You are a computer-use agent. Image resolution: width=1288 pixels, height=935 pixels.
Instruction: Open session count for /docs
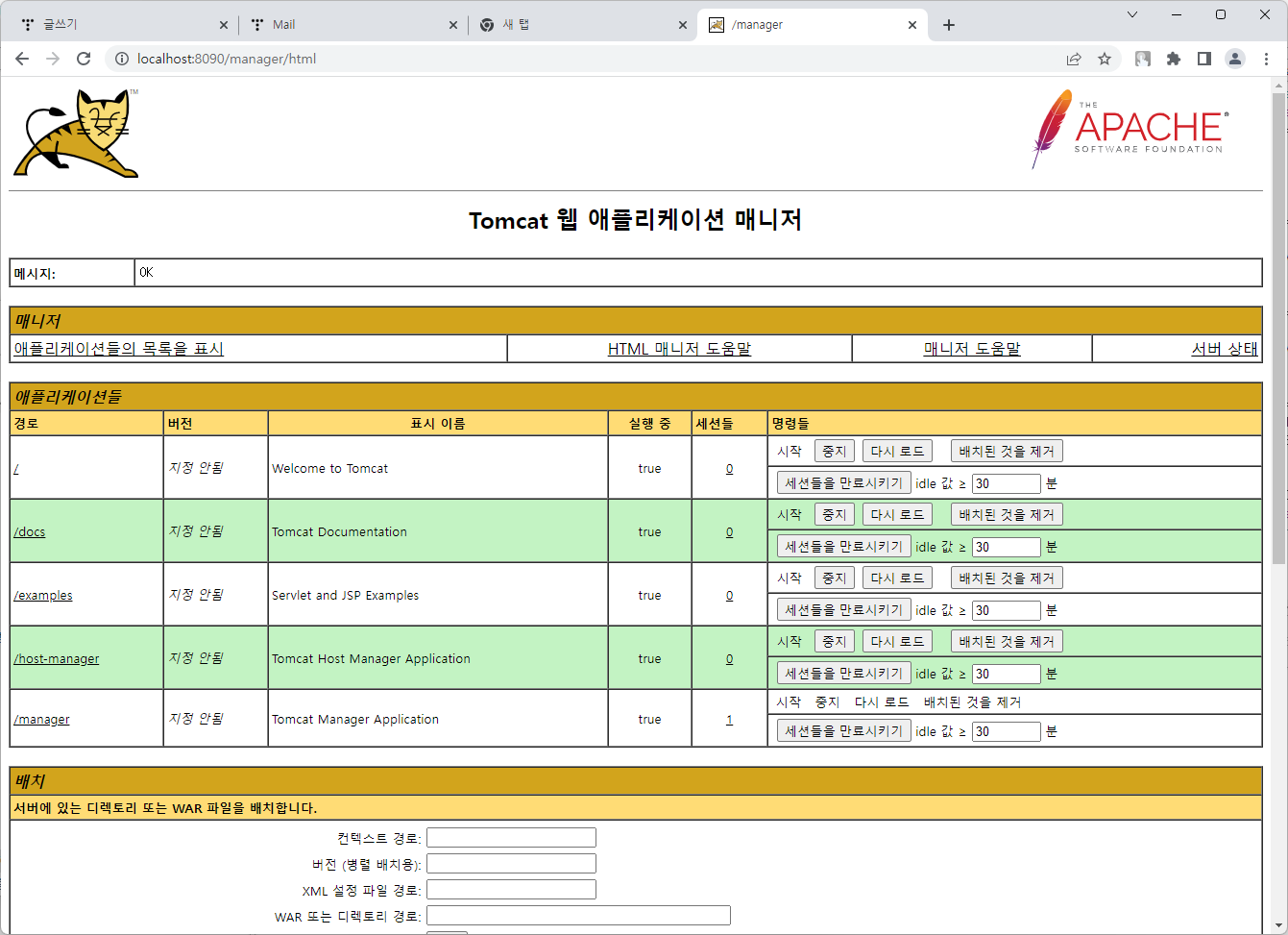729,531
